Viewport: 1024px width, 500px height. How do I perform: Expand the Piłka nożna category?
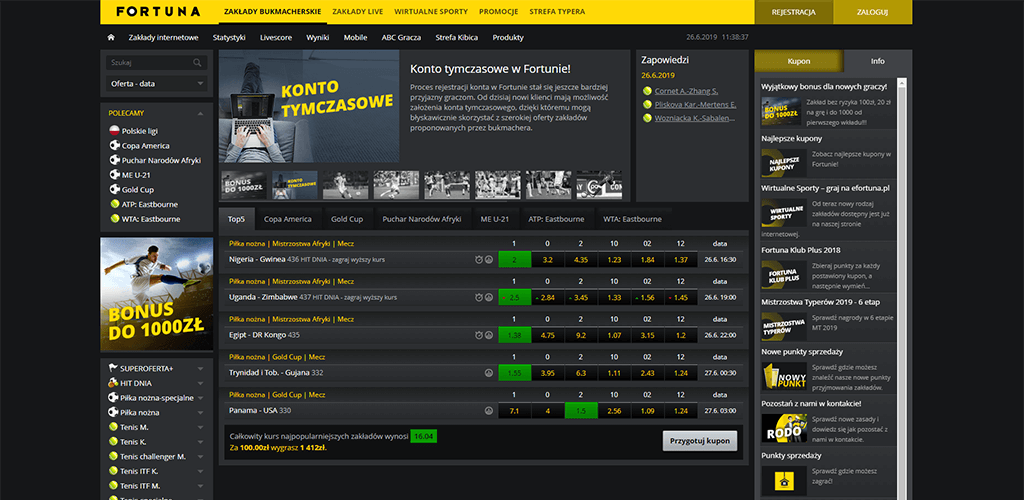pyautogui.click(x=202, y=411)
